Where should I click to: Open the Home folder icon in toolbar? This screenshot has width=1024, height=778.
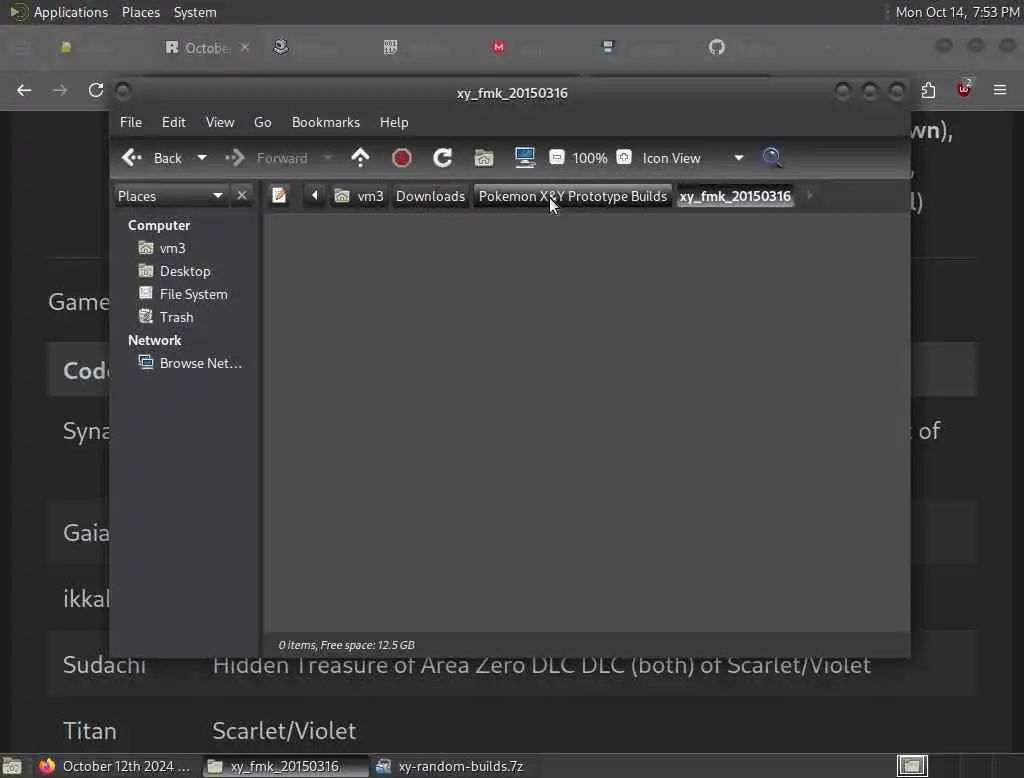(x=483, y=158)
